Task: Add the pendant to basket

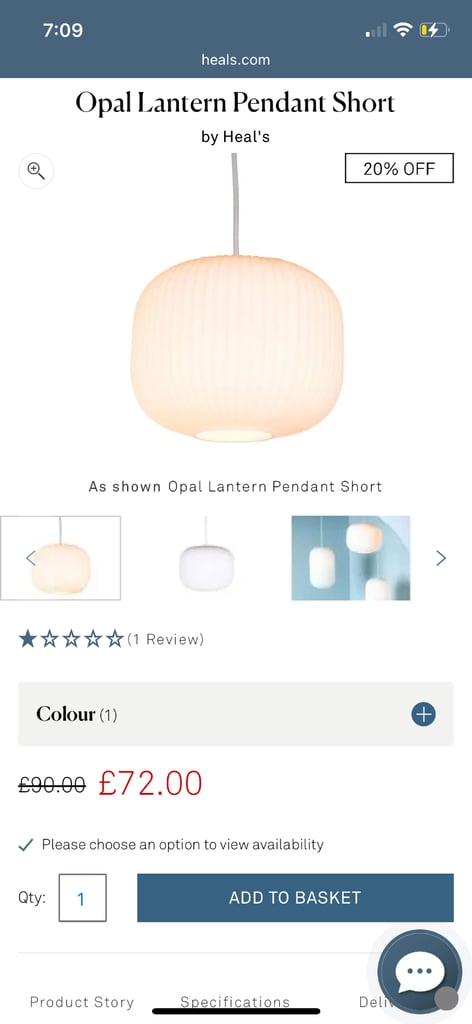Action: tap(295, 897)
